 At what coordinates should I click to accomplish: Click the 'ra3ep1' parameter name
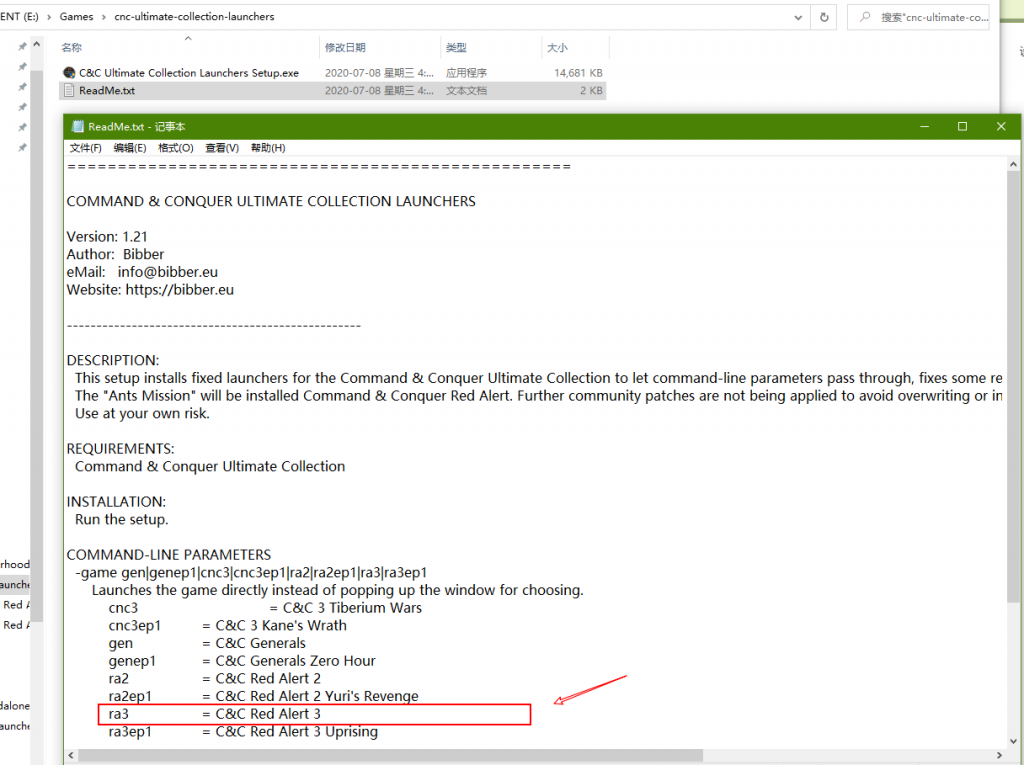tap(130, 731)
